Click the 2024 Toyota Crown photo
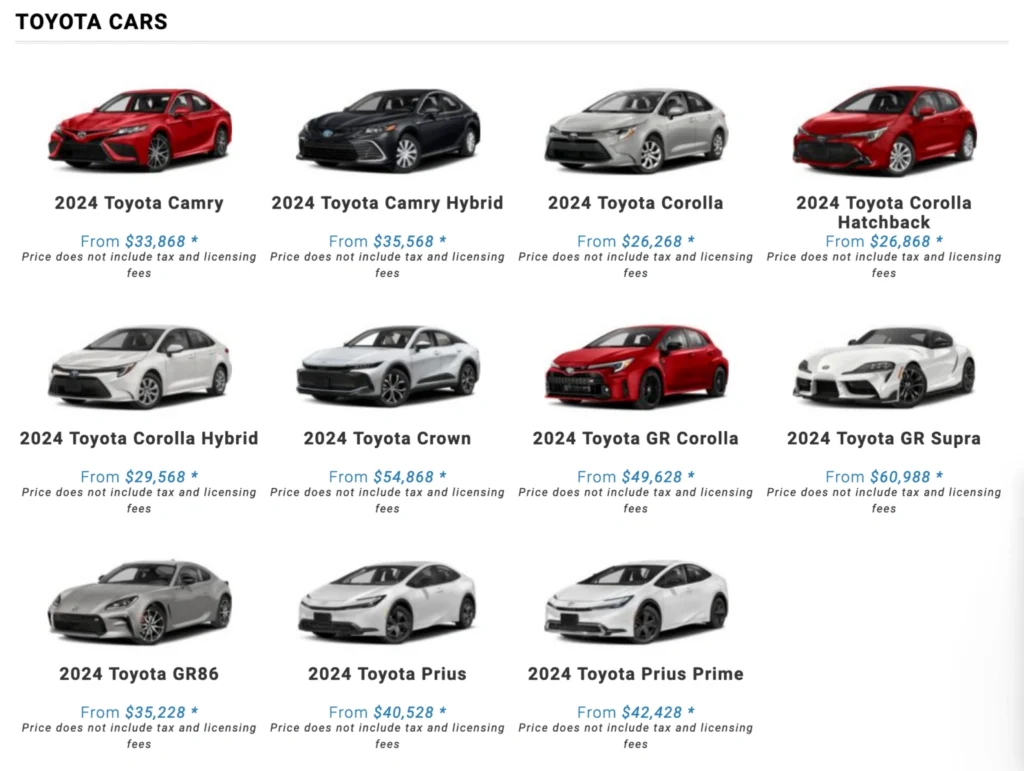Screen dimensions: 1024x771 click(x=388, y=366)
